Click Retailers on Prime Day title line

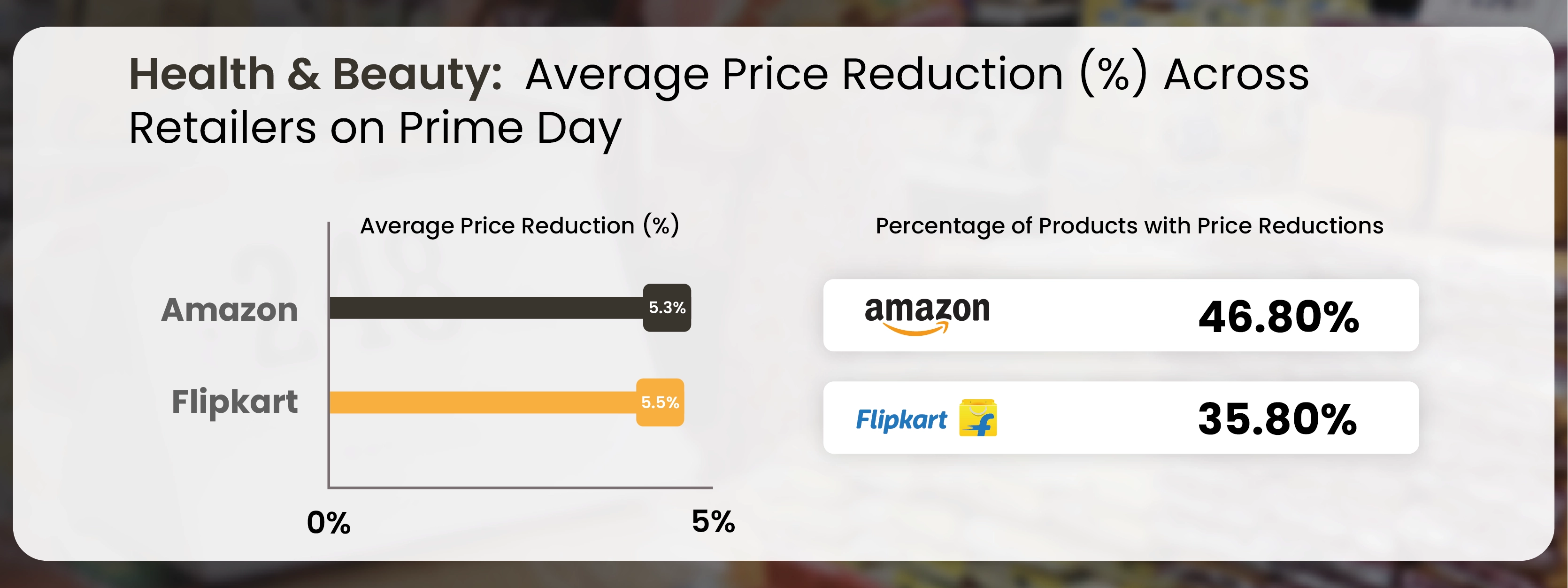click(375, 129)
